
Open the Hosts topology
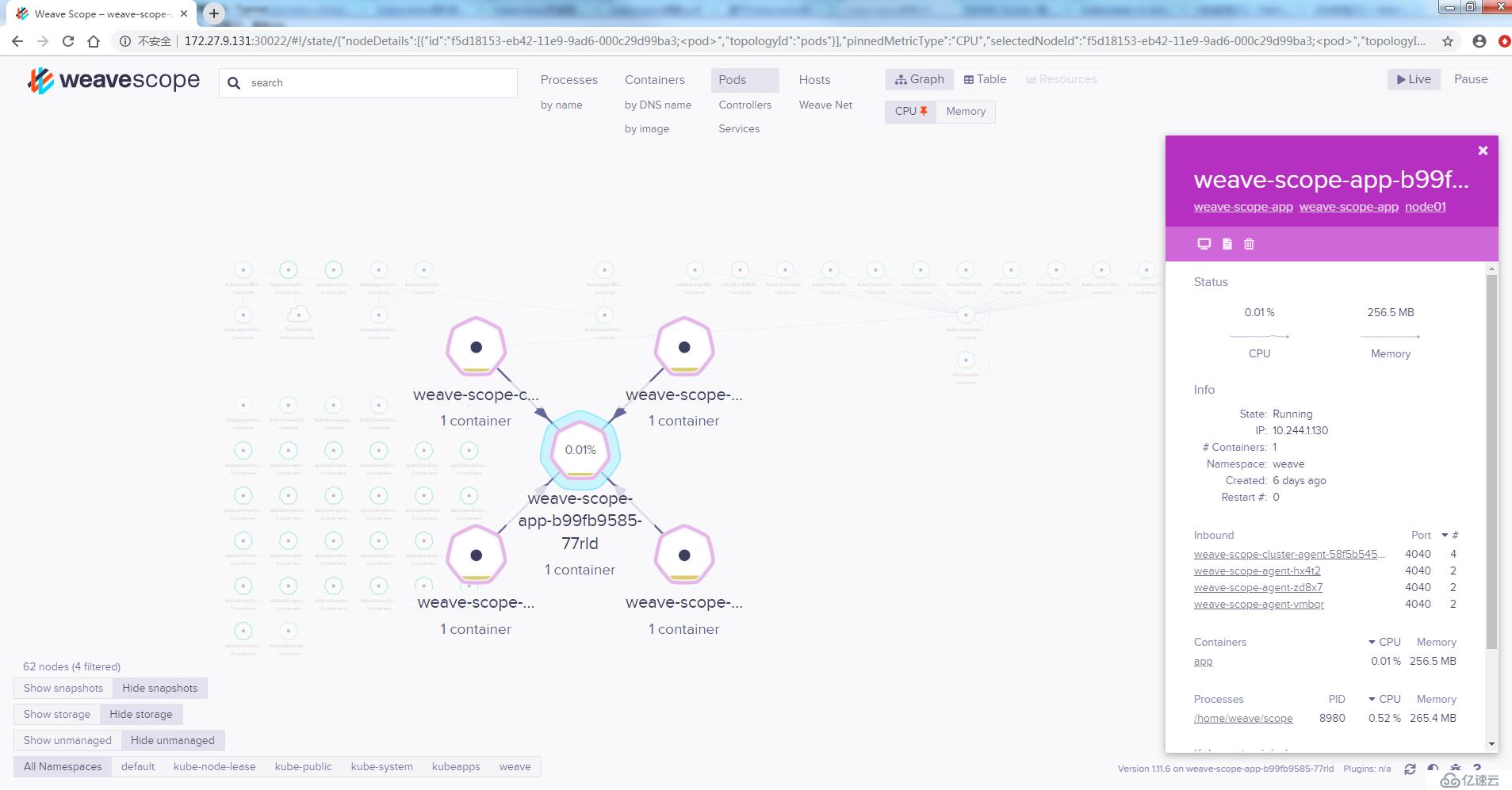click(815, 80)
